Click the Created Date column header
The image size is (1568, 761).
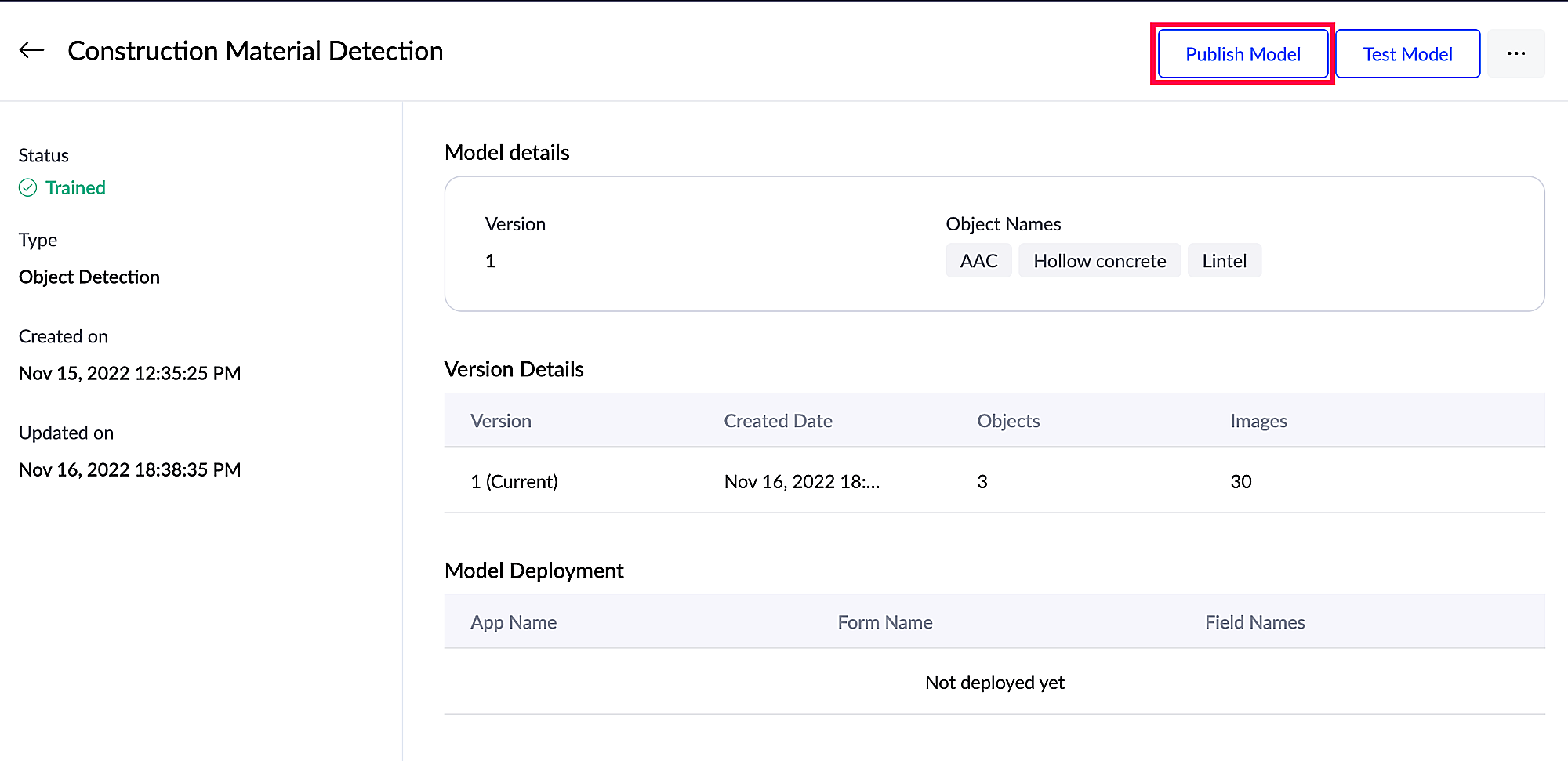point(778,421)
